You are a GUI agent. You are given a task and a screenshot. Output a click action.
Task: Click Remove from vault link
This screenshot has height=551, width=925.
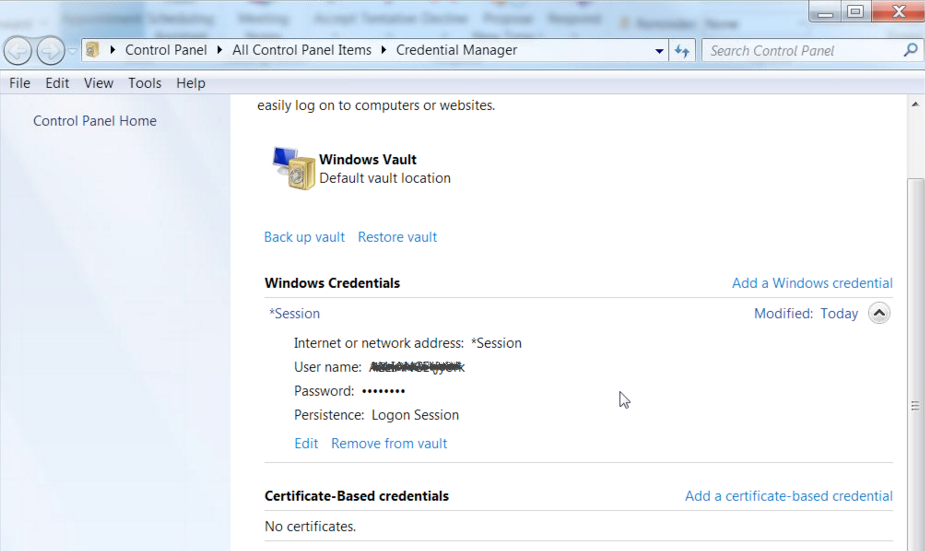click(x=389, y=443)
